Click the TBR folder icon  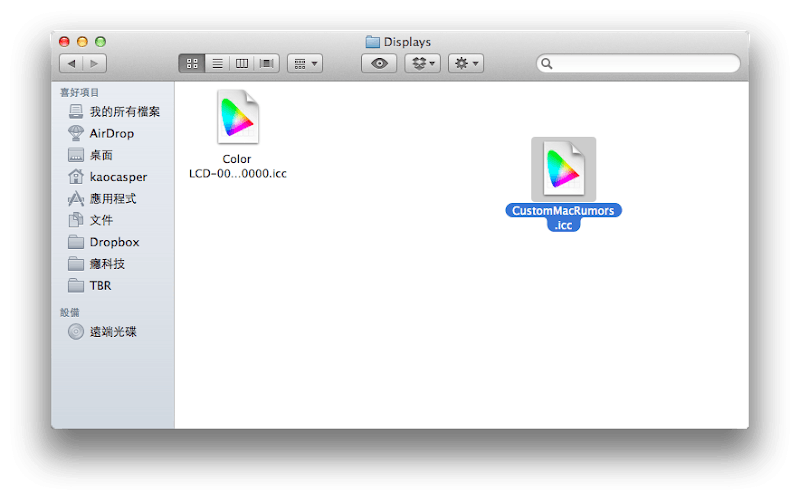76,286
